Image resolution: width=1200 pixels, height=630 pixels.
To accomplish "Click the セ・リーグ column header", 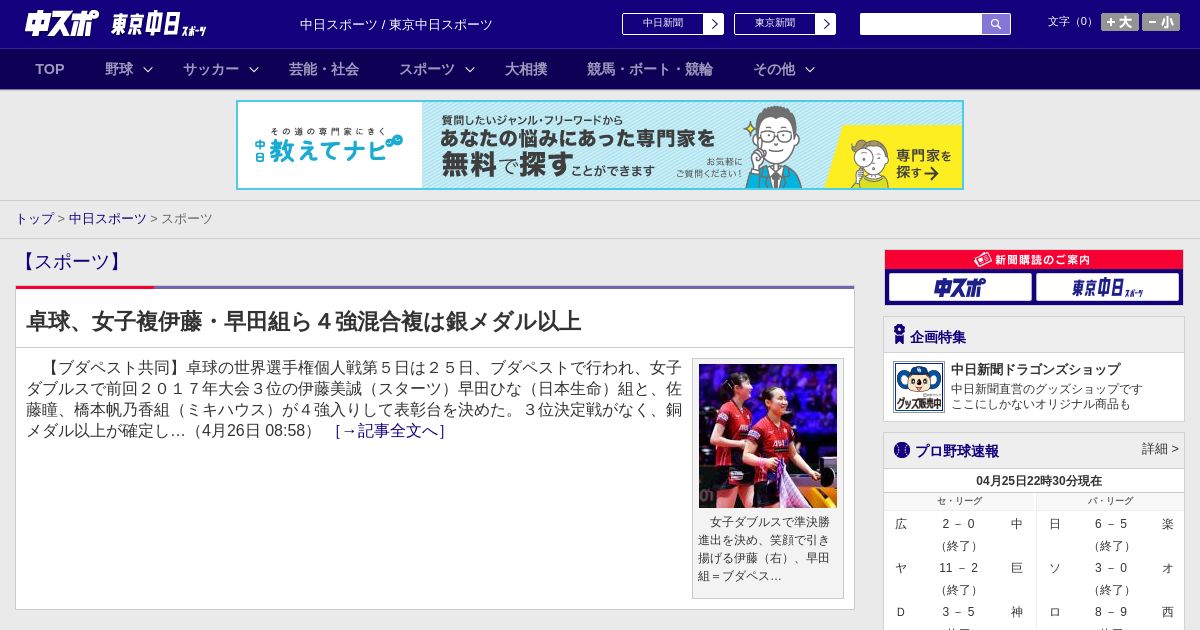I will click(959, 501).
